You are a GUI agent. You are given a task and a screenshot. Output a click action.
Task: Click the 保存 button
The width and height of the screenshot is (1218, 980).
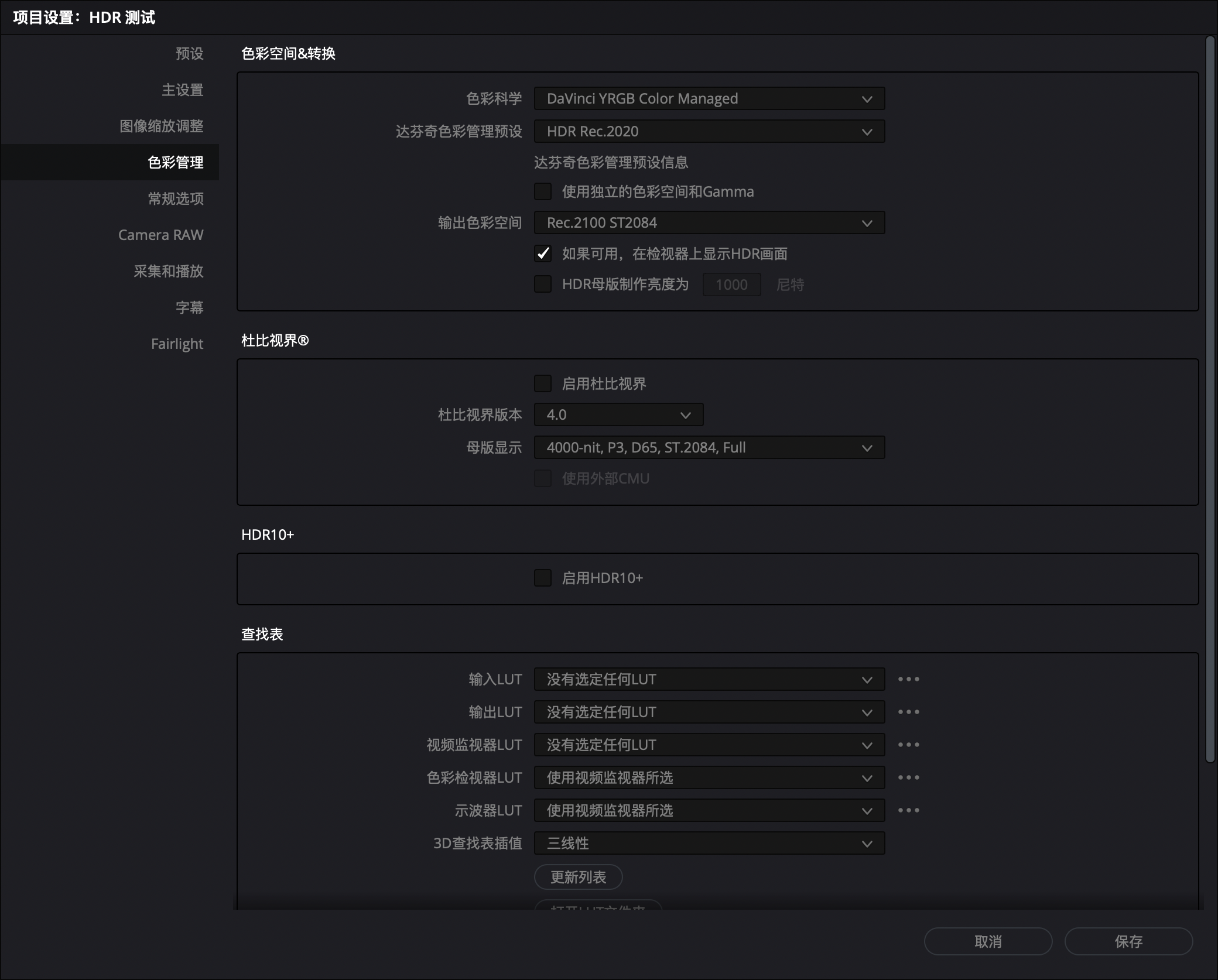[x=1128, y=941]
